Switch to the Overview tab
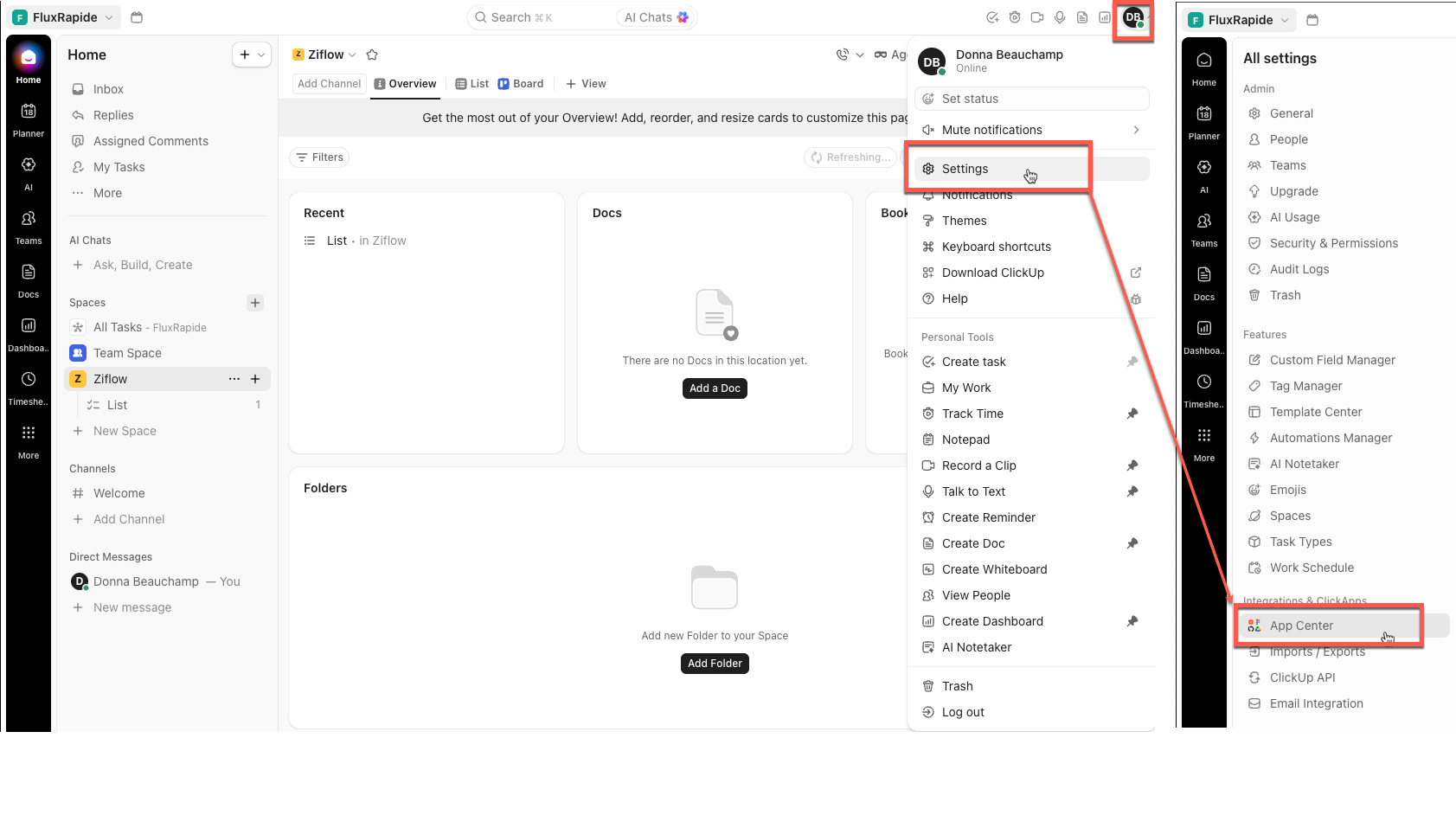The height and width of the screenshot is (815, 1456). click(x=405, y=84)
